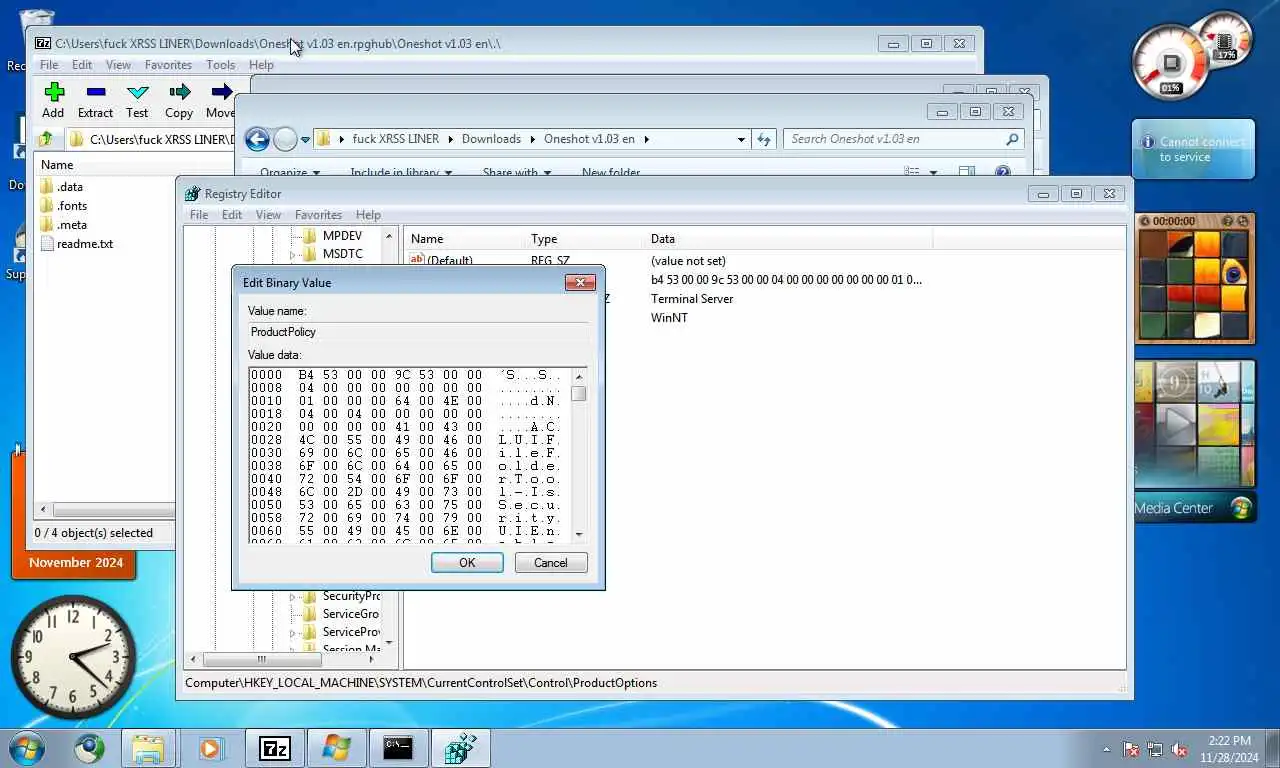Click New folder in Explorer toolbar
Screen dimensions: 1280x768
tap(611, 173)
